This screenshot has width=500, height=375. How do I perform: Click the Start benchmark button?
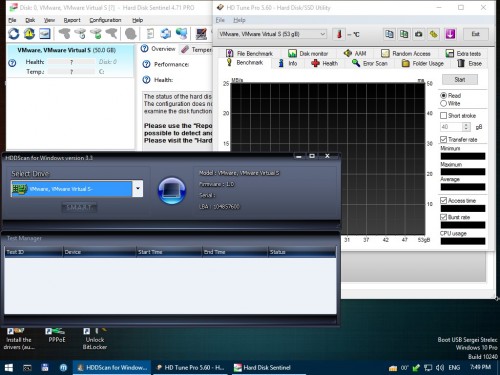pos(460,80)
